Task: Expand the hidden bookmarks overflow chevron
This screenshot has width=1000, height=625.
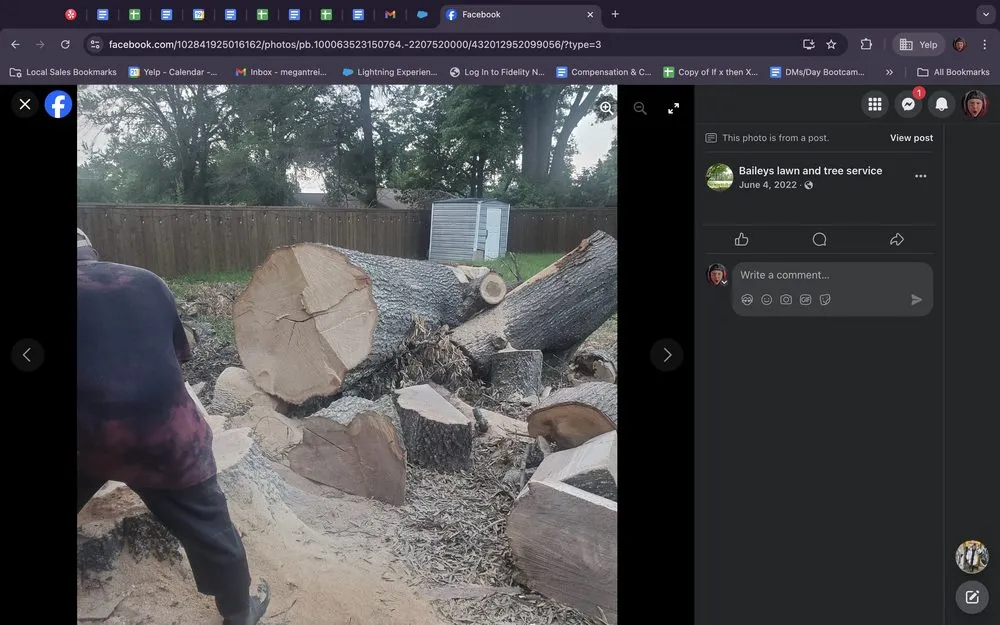Action: click(889, 72)
